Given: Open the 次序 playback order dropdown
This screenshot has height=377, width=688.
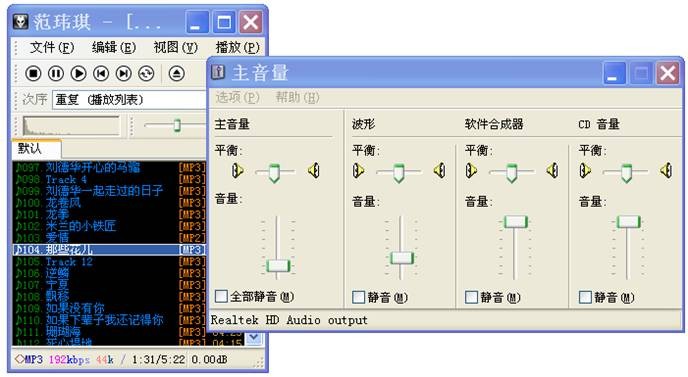Looking at the screenshot, I should pyautogui.click(x=129, y=100).
